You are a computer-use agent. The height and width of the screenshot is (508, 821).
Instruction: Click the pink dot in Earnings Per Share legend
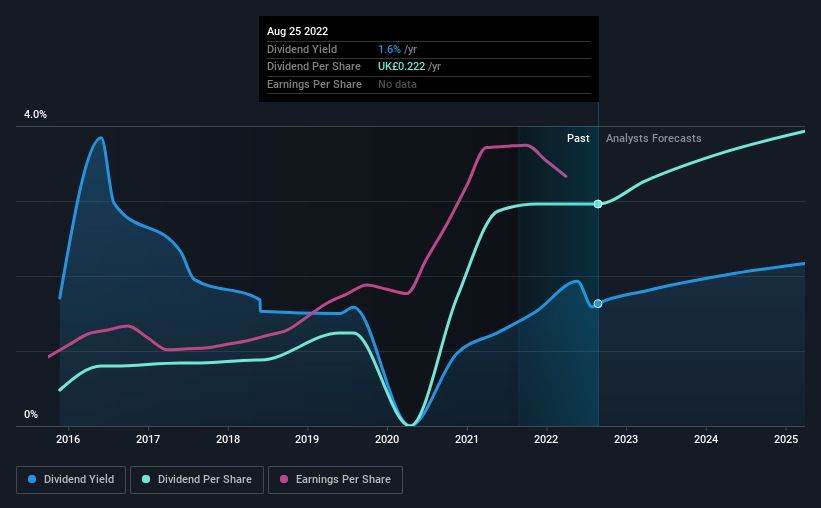tap(284, 479)
